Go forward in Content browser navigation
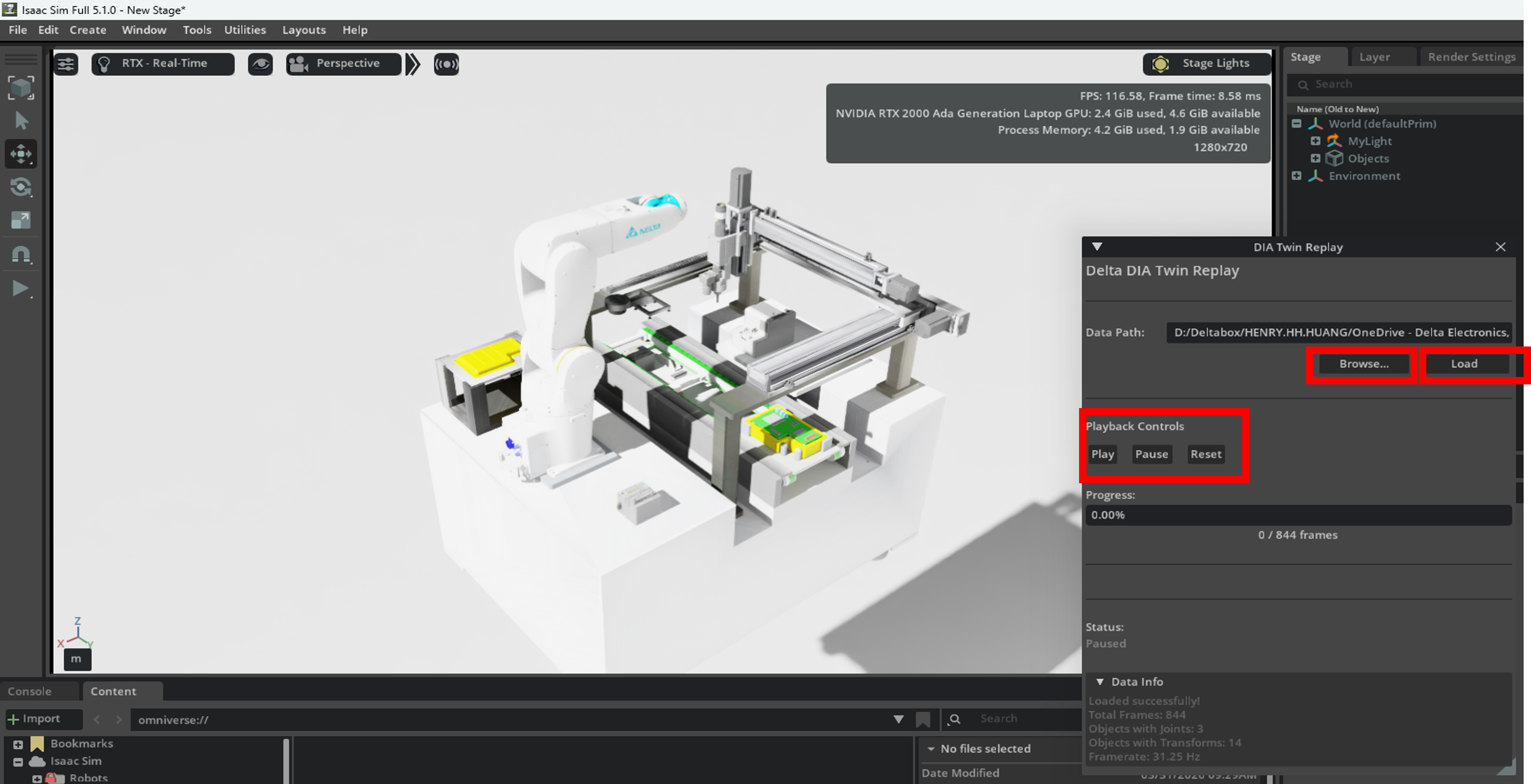Screen dimensions: 1531x784 pyautogui.click(x=119, y=720)
